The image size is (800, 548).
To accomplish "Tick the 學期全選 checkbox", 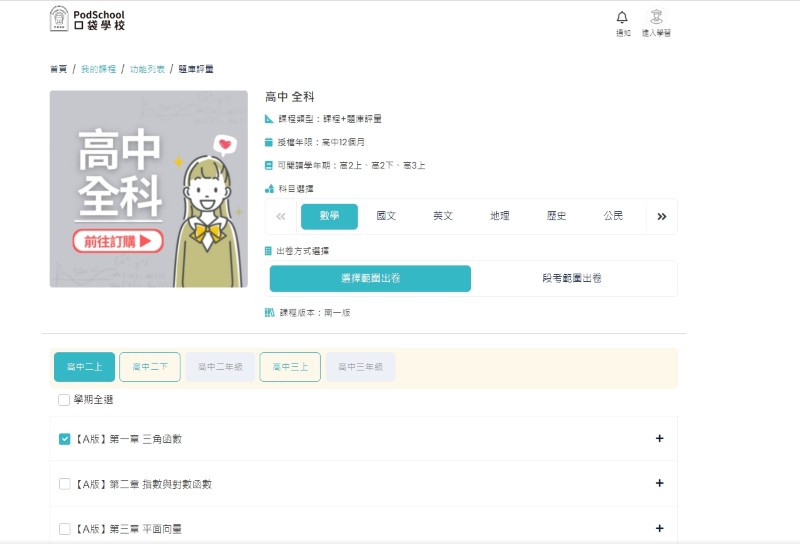I will [x=65, y=400].
